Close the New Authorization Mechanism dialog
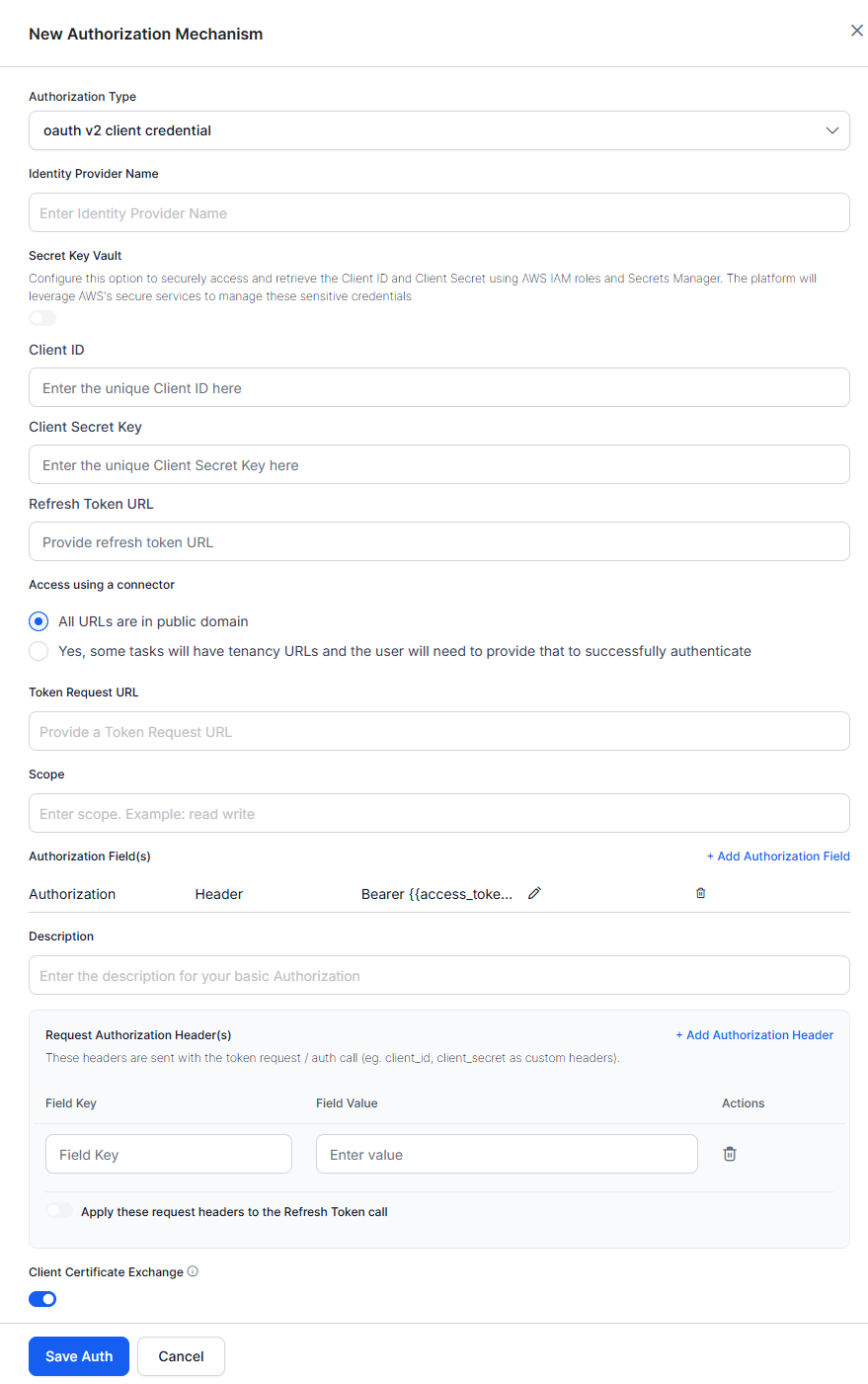This screenshot has width=868, height=1384. pyautogui.click(x=856, y=30)
